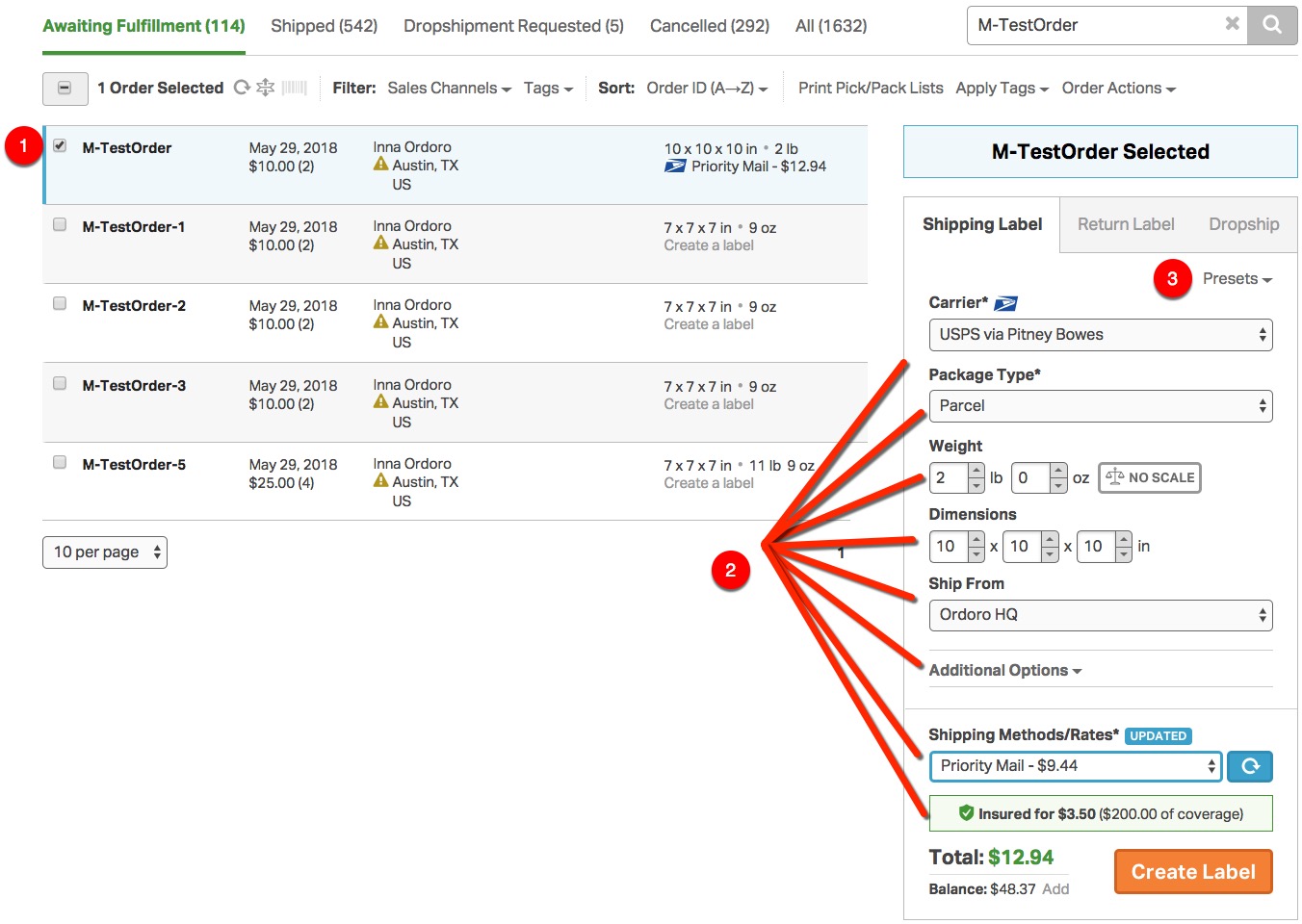The image size is (1302, 924).
Task: Open the Shipping Methods dropdown showing Priority Mail
Action: click(1076, 766)
